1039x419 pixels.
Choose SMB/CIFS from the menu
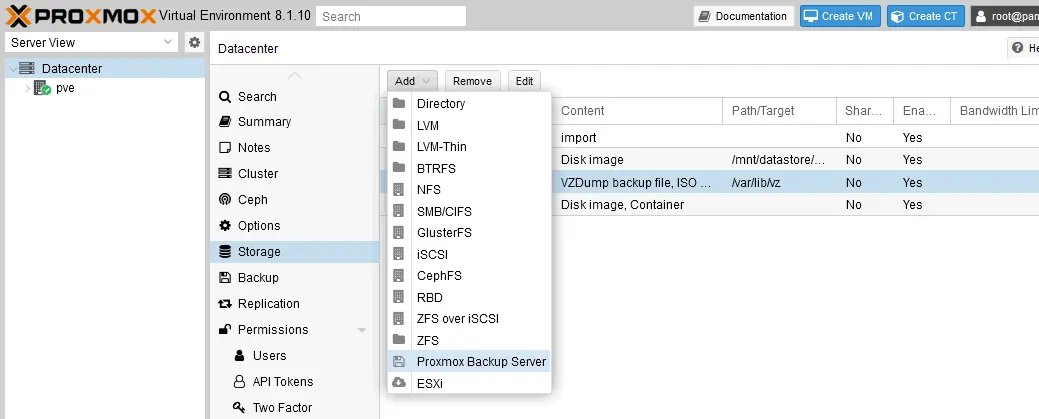[x=469, y=211]
